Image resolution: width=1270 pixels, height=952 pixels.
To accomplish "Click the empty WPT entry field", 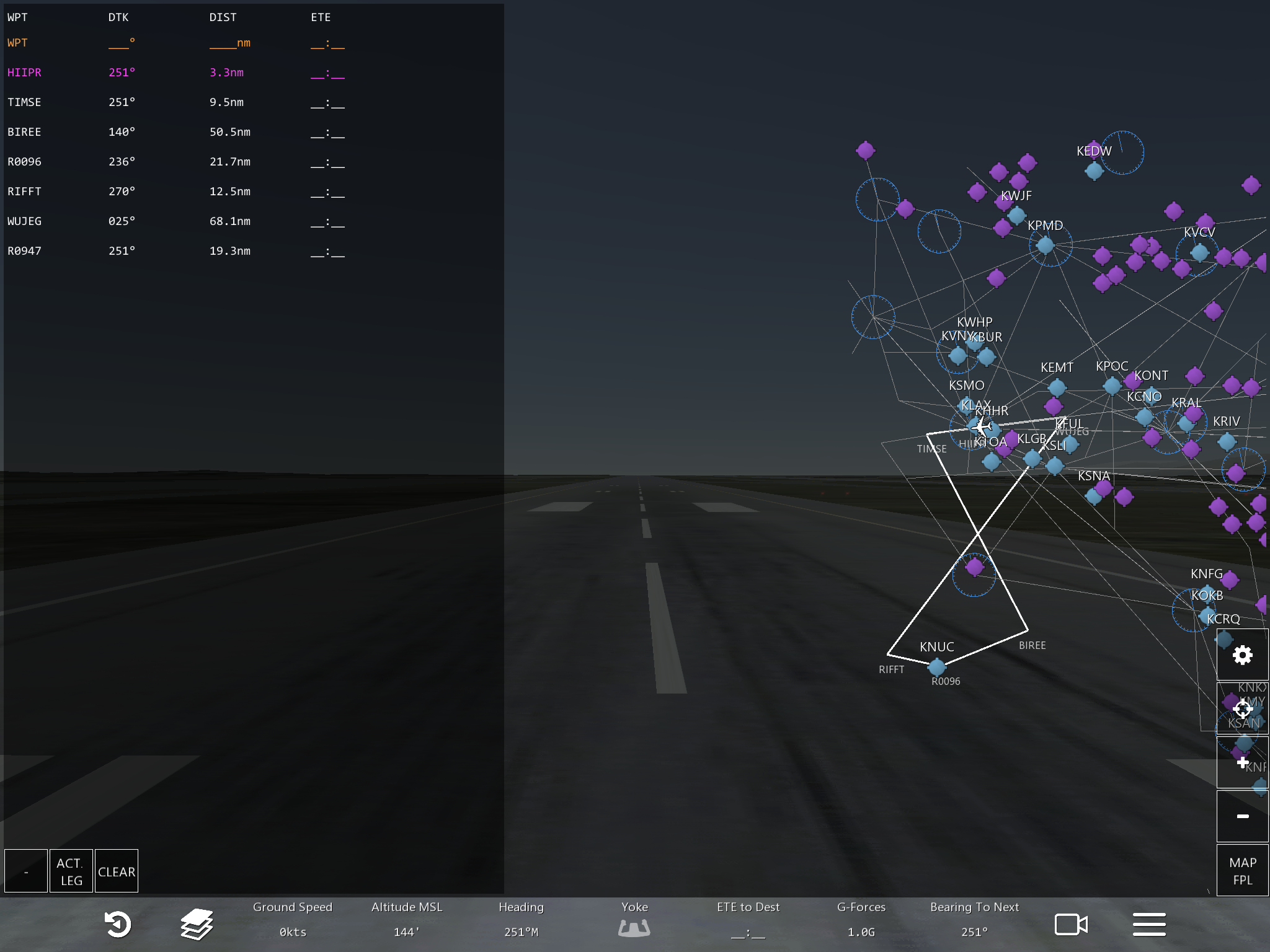I will (18, 43).
